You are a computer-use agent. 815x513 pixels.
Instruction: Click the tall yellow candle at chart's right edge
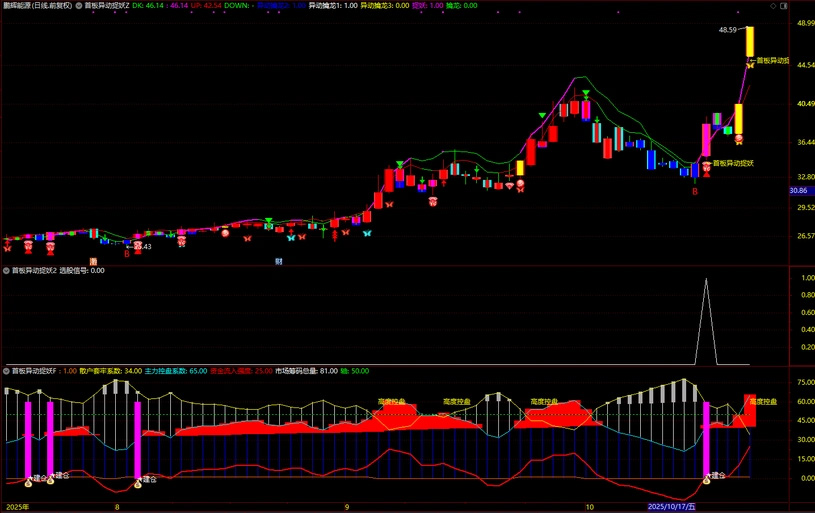[x=749, y=42]
